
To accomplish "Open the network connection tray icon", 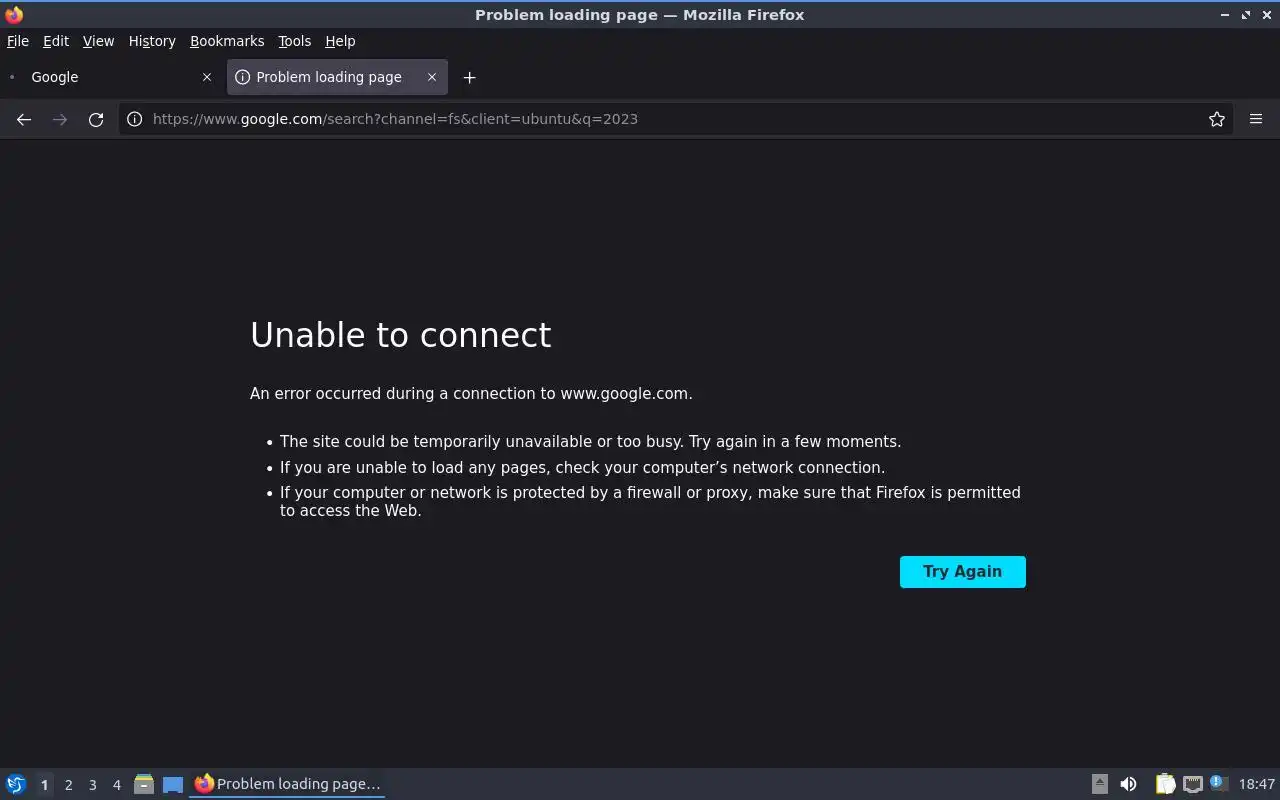I will pos(1192,784).
